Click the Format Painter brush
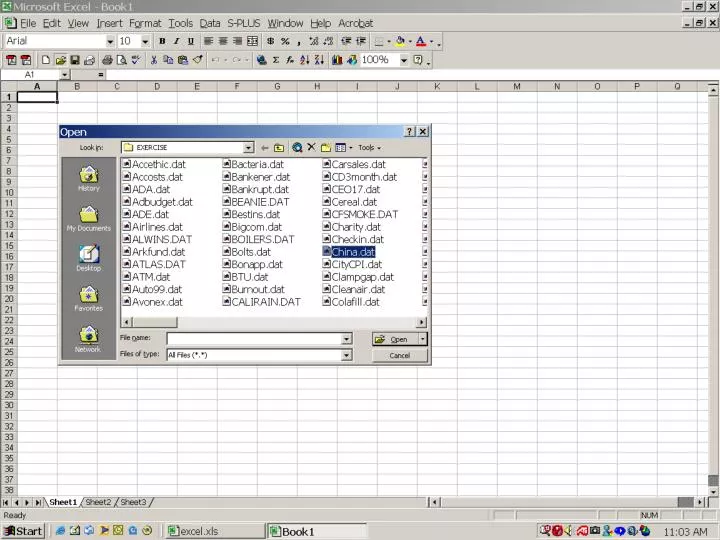The height and width of the screenshot is (540, 720). pos(197,60)
